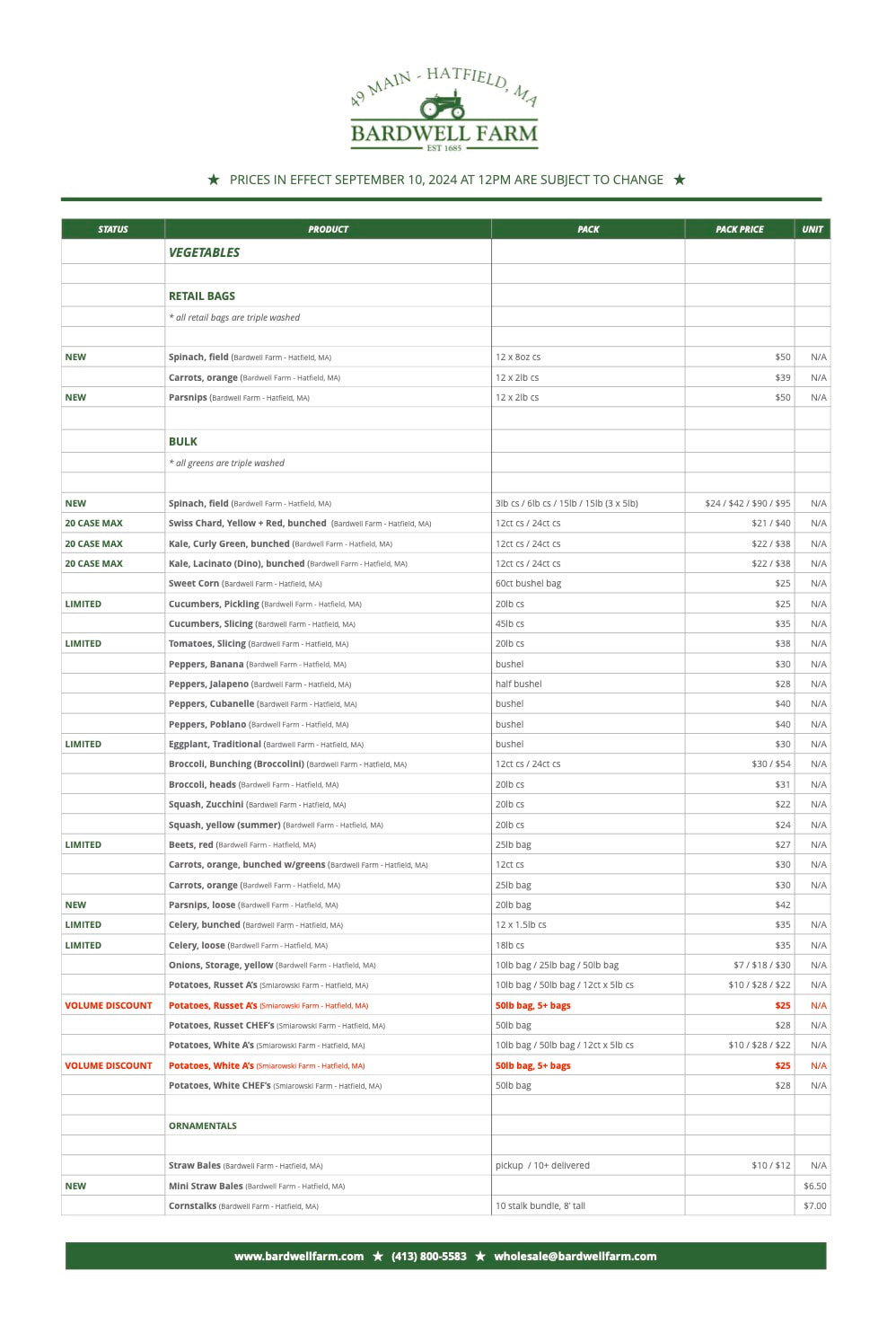Viewport: 896px width, 1342px height.
Task: Click 'Celery, loose' product name
Action: [198, 945]
